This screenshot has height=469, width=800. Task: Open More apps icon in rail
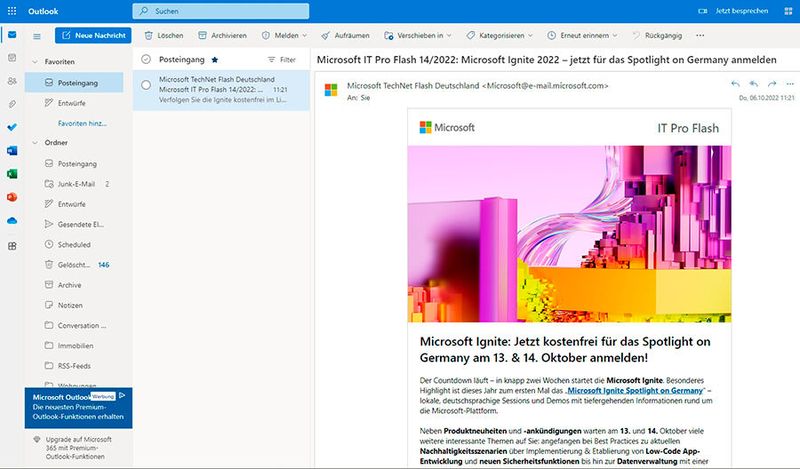tap(12, 246)
